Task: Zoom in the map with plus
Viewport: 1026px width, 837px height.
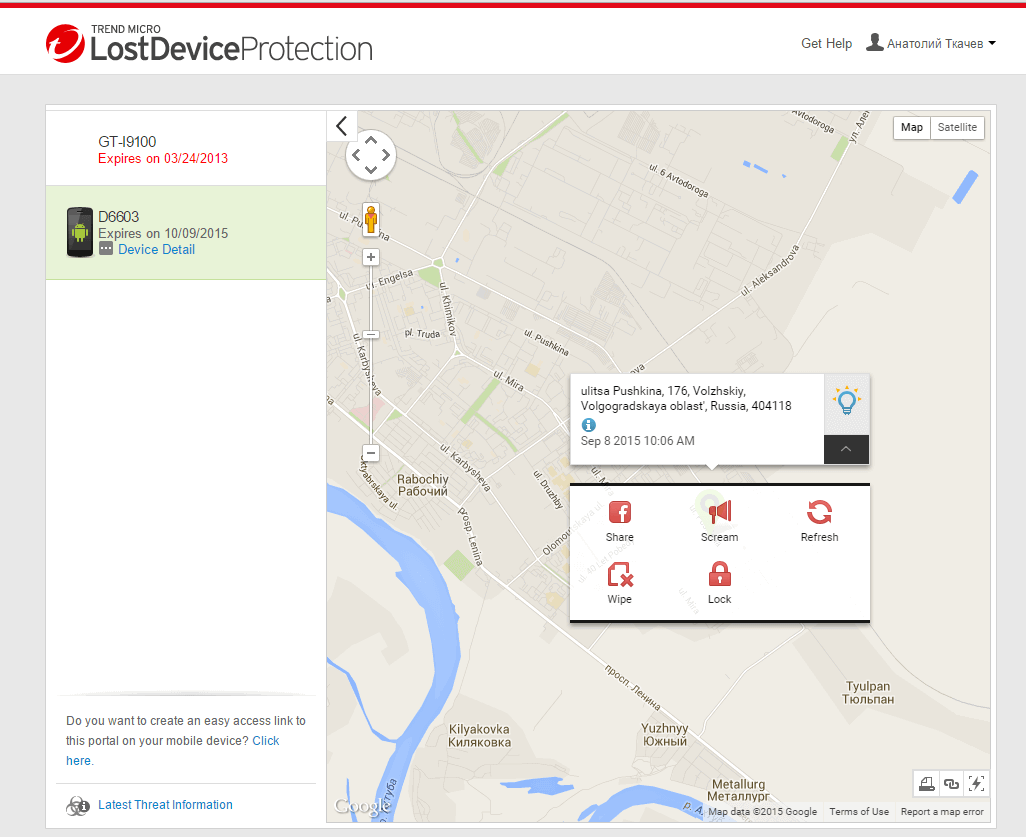Action: pyautogui.click(x=371, y=257)
